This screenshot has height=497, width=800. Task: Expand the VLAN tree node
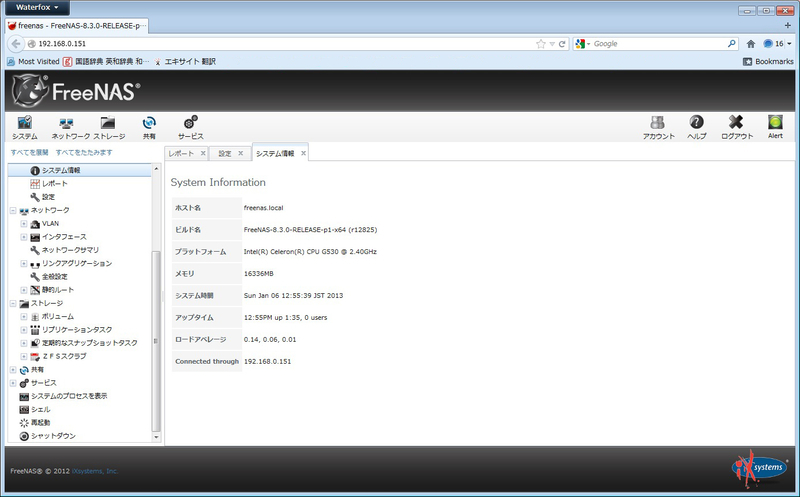pos(23,223)
